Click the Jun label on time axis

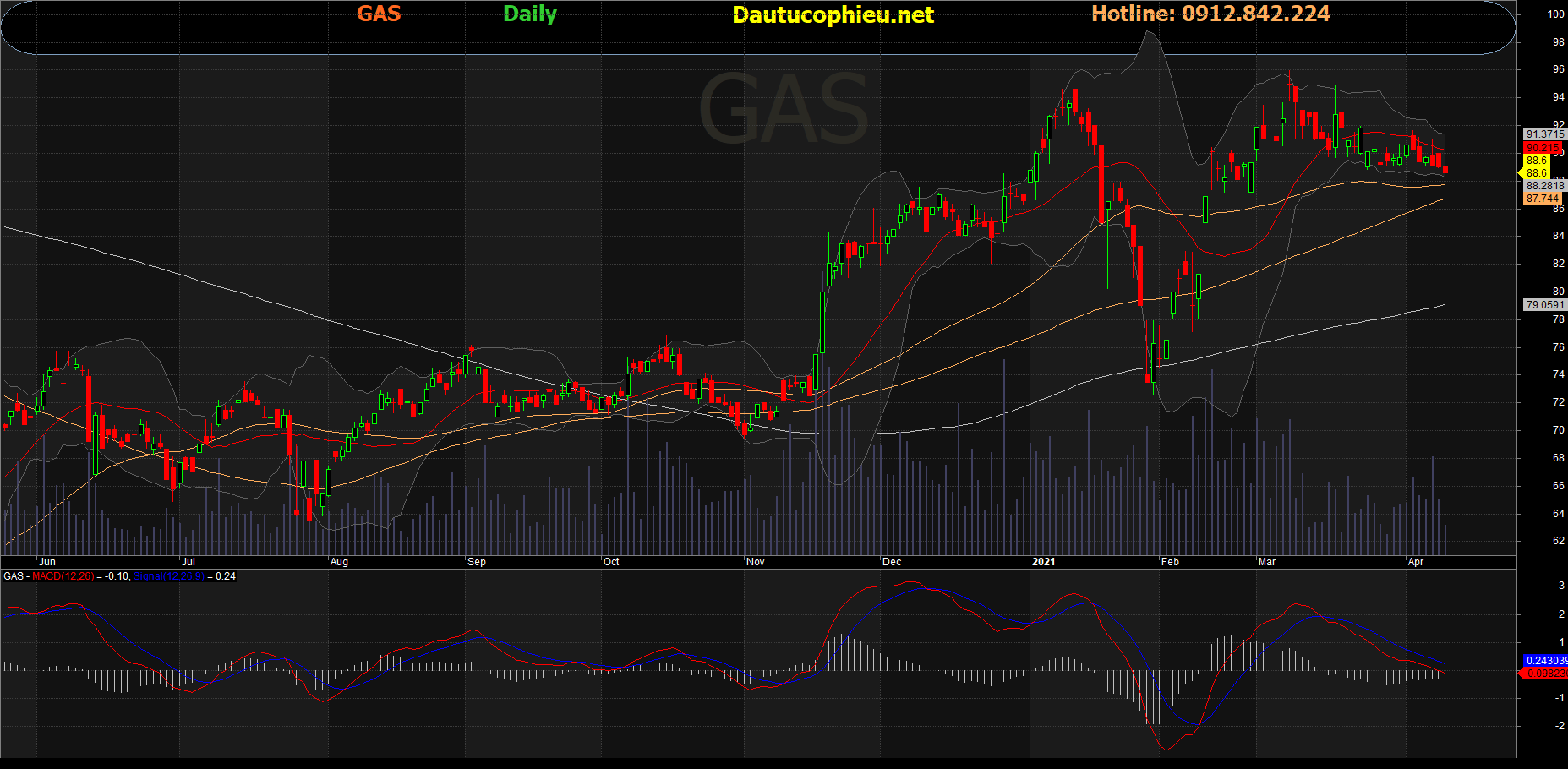[47, 562]
